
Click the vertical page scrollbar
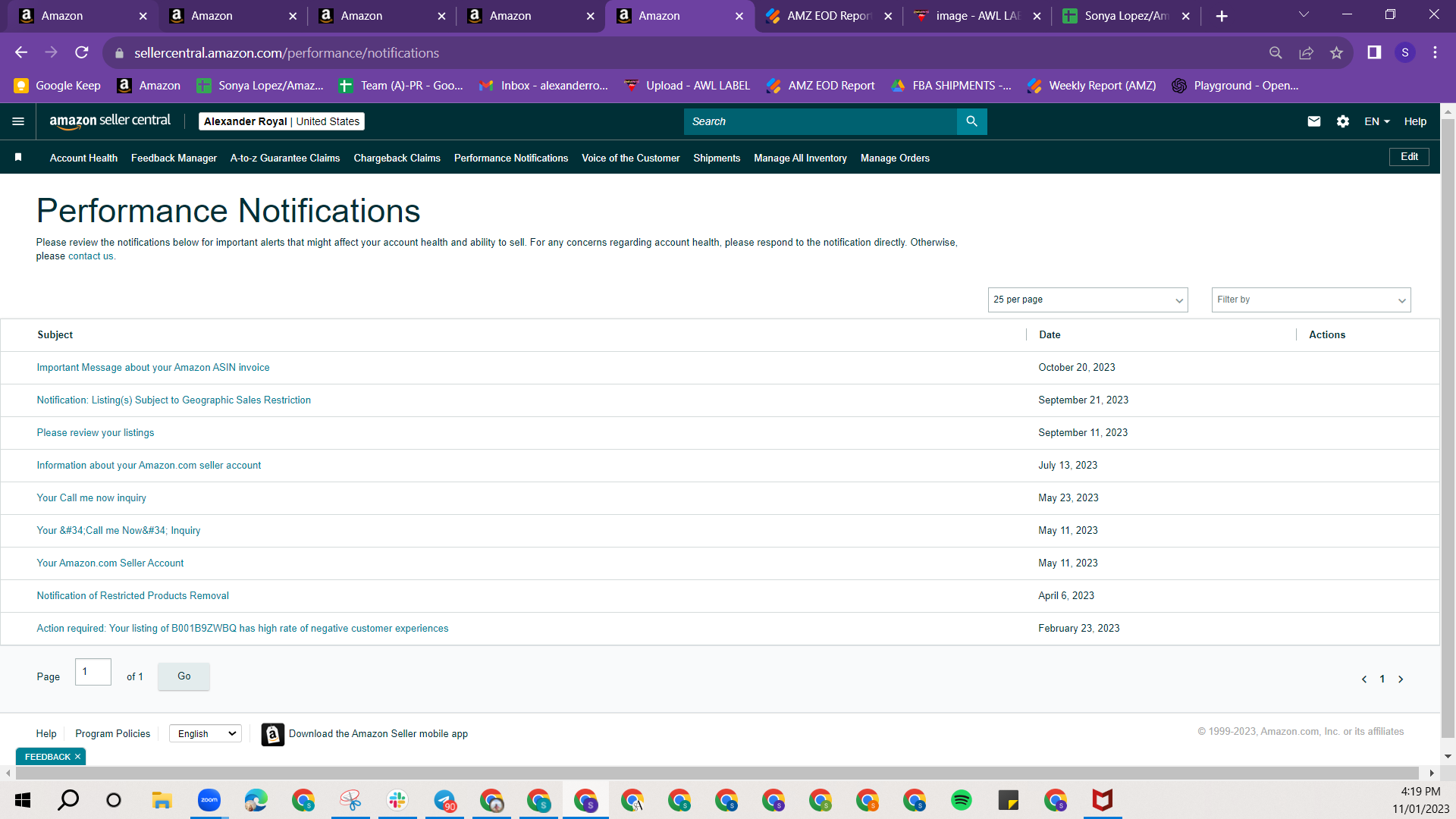point(1448,427)
